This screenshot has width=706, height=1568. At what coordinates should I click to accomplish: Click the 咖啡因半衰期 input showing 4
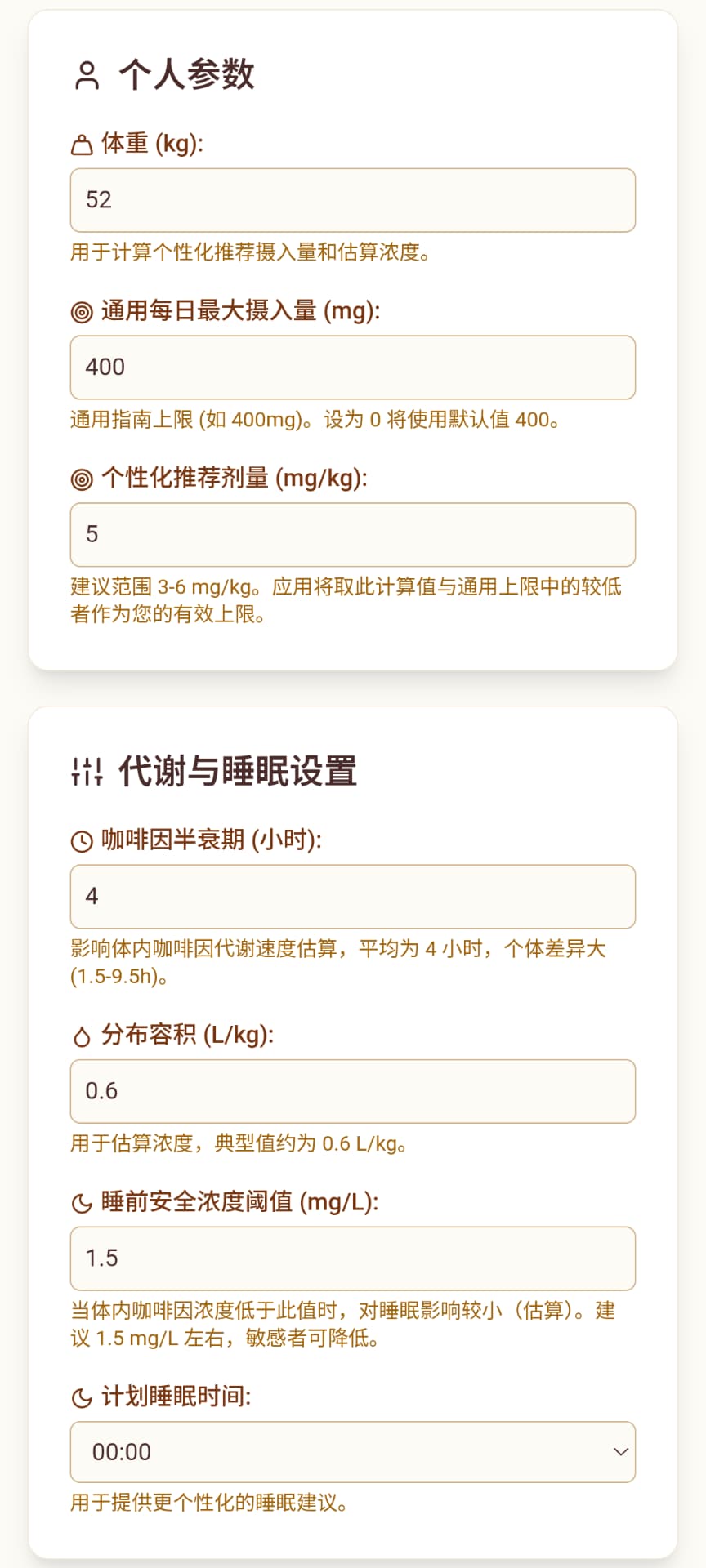point(353,897)
